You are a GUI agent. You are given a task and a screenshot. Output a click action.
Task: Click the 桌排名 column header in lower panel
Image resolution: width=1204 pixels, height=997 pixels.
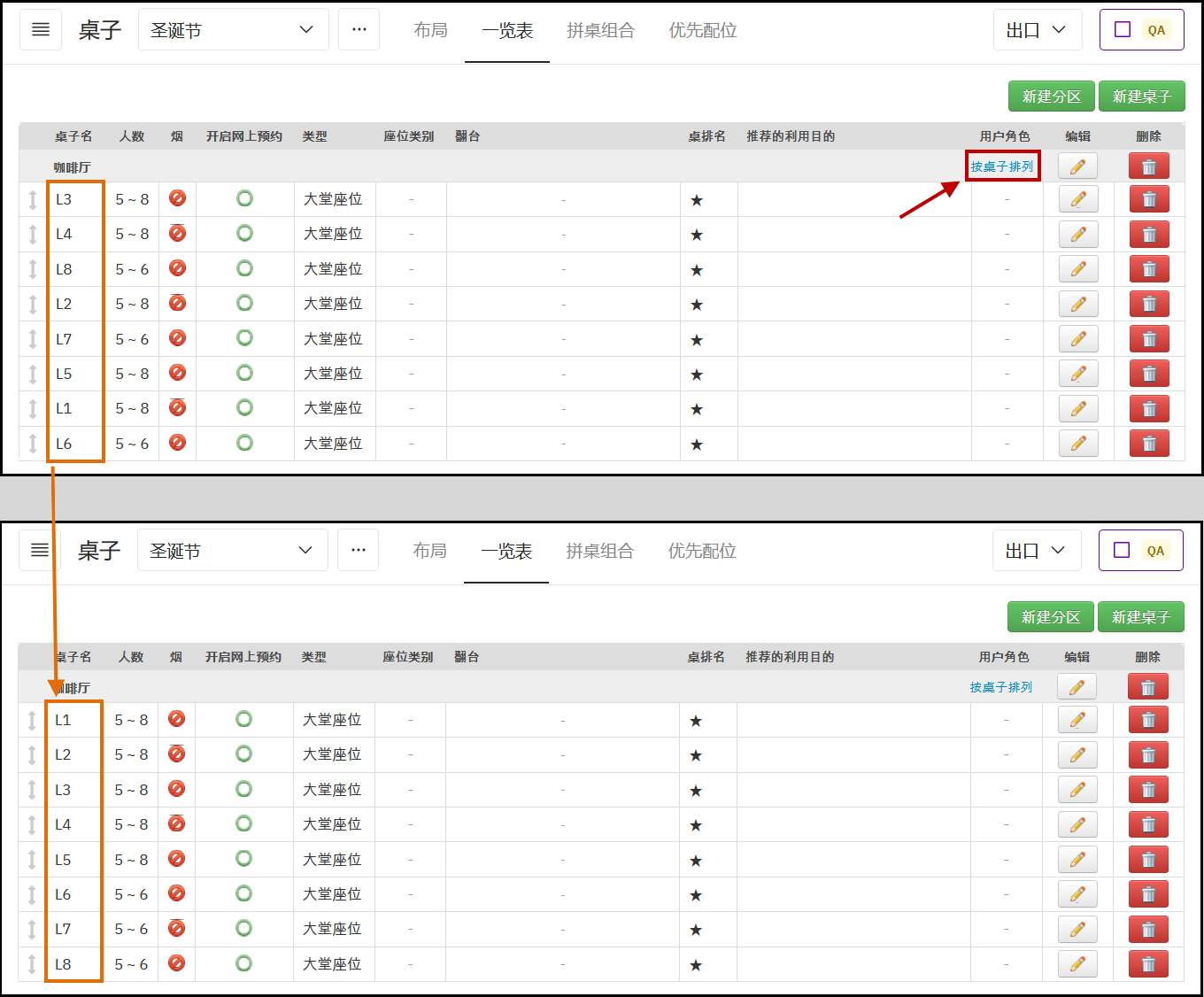pyautogui.click(x=706, y=657)
